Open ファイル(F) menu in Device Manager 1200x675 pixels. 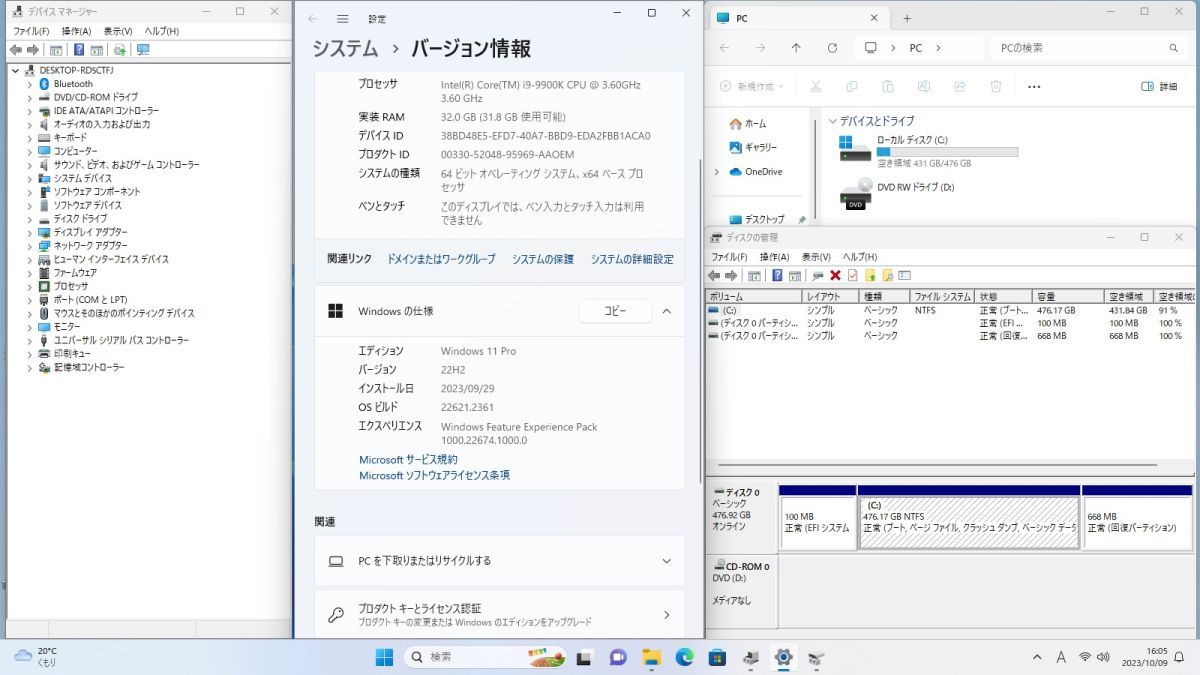point(31,31)
